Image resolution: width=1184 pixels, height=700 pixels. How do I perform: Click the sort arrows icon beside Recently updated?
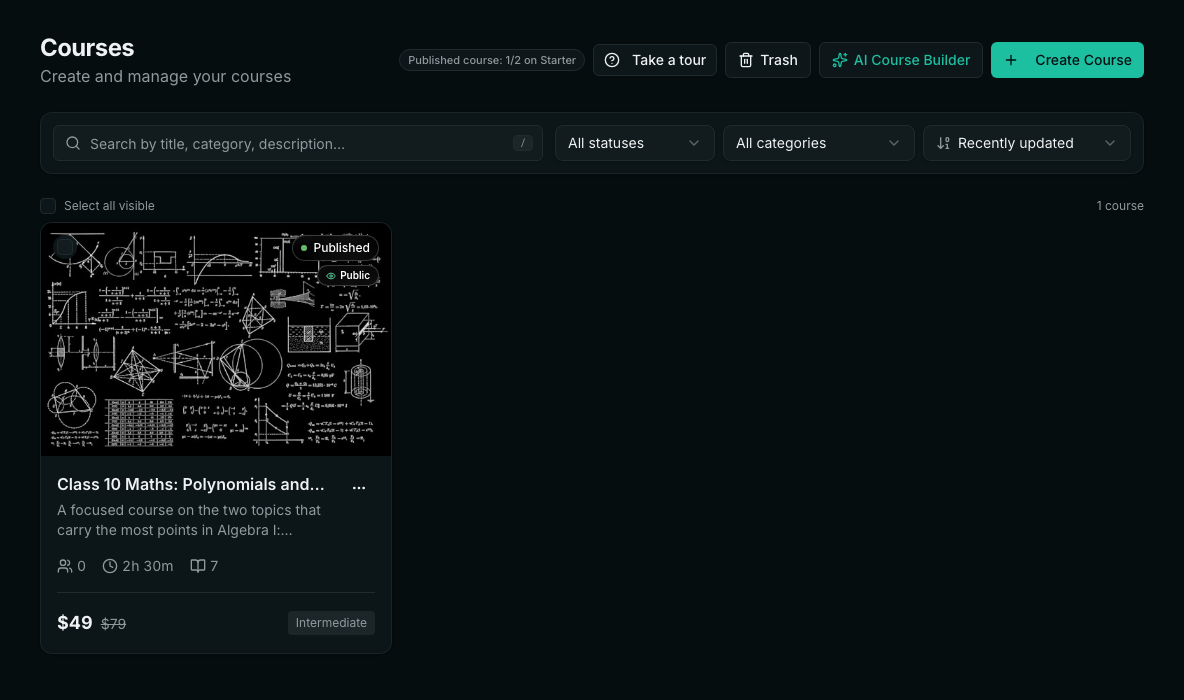pyautogui.click(x=943, y=143)
